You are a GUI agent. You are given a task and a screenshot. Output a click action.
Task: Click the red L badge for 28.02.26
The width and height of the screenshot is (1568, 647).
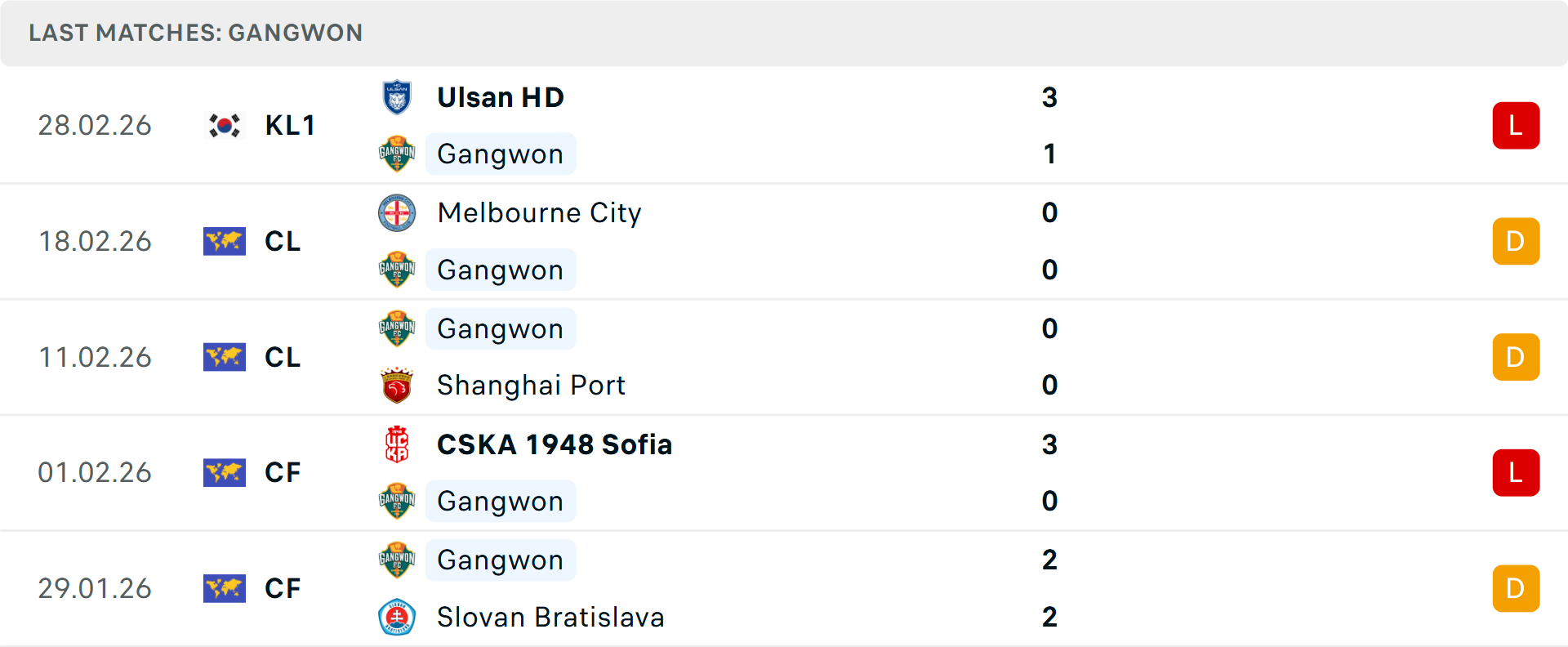[x=1516, y=126]
